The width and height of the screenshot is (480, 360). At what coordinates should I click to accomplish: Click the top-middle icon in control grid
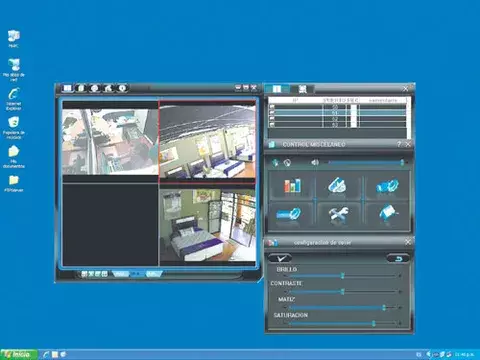[x=338, y=186]
